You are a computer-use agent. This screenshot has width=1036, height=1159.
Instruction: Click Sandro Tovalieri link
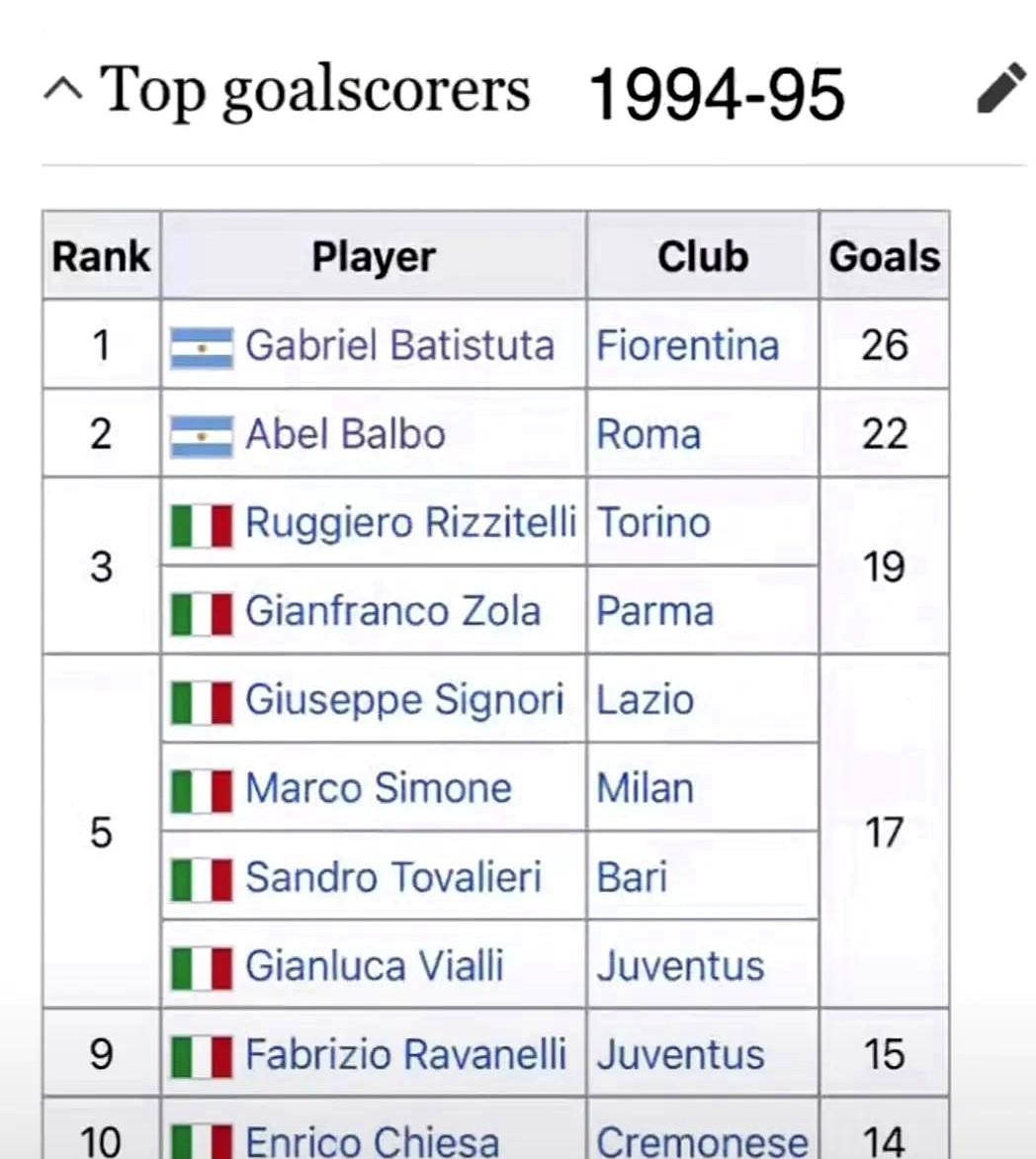tap(392, 877)
